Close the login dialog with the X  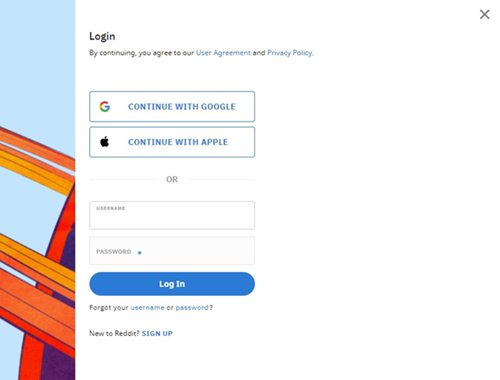[x=484, y=14]
